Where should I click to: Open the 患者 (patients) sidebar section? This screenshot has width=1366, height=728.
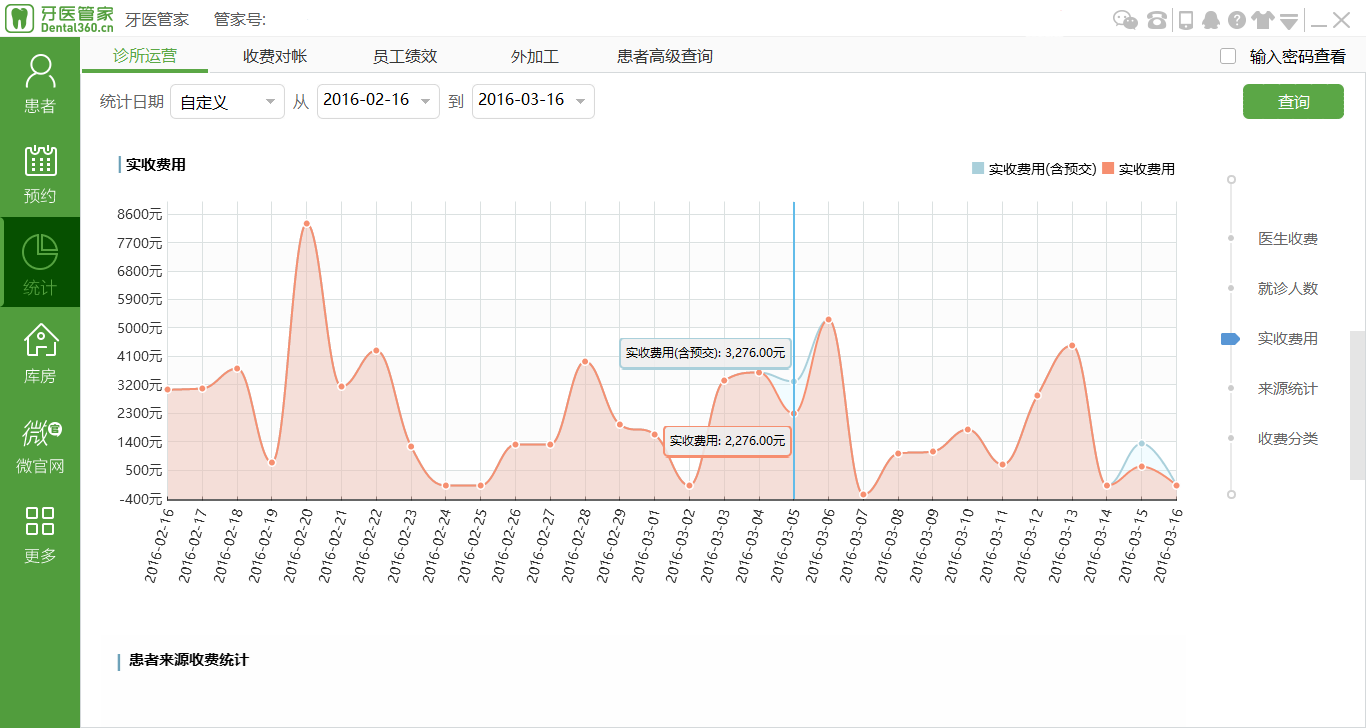(40, 83)
